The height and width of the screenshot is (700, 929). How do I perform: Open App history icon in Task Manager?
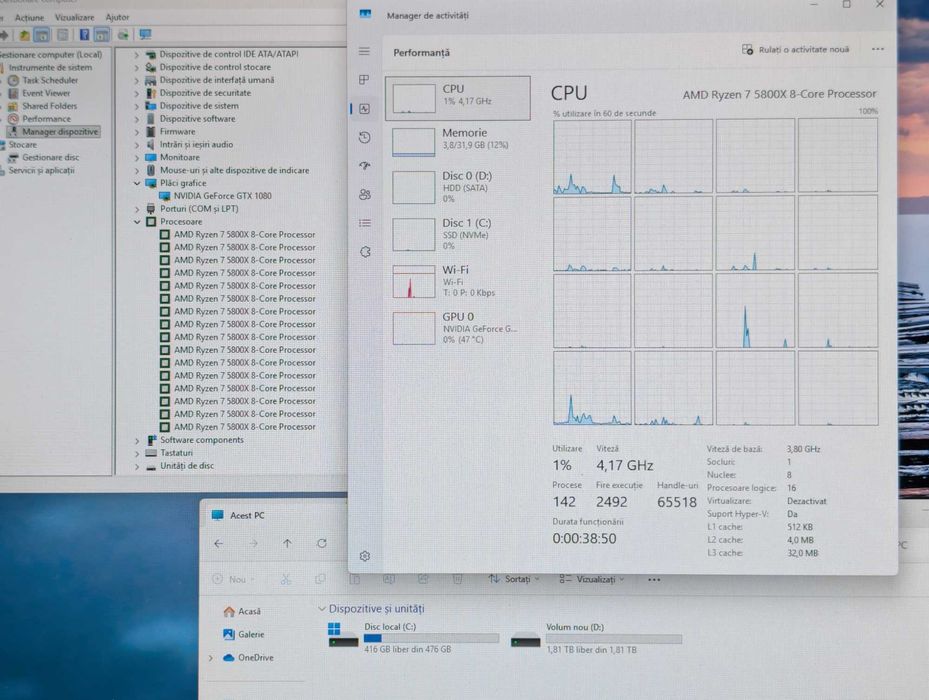[365, 138]
